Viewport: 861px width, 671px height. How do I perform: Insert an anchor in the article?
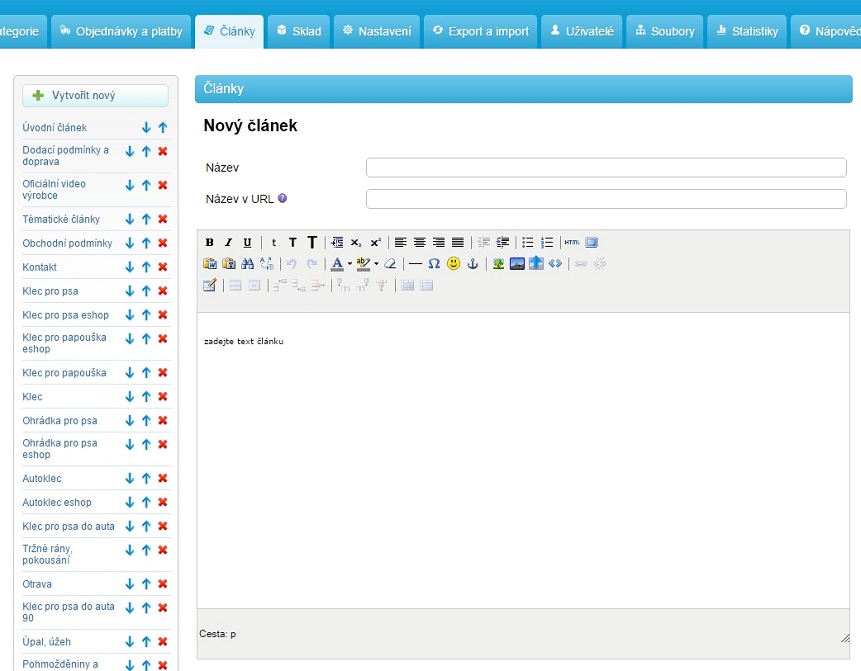[x=473, y=264]
